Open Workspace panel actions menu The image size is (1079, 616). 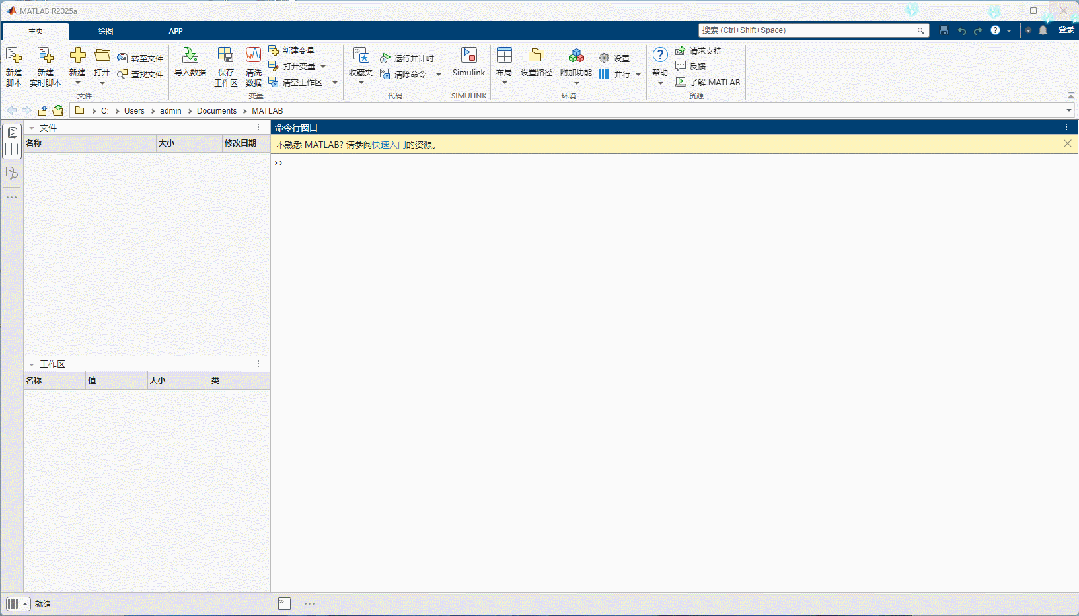[259, 364]
